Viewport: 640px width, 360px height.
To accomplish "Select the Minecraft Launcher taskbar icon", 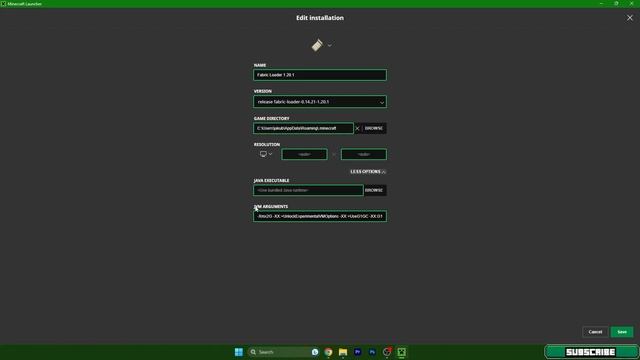I will (x=402, y=352).
